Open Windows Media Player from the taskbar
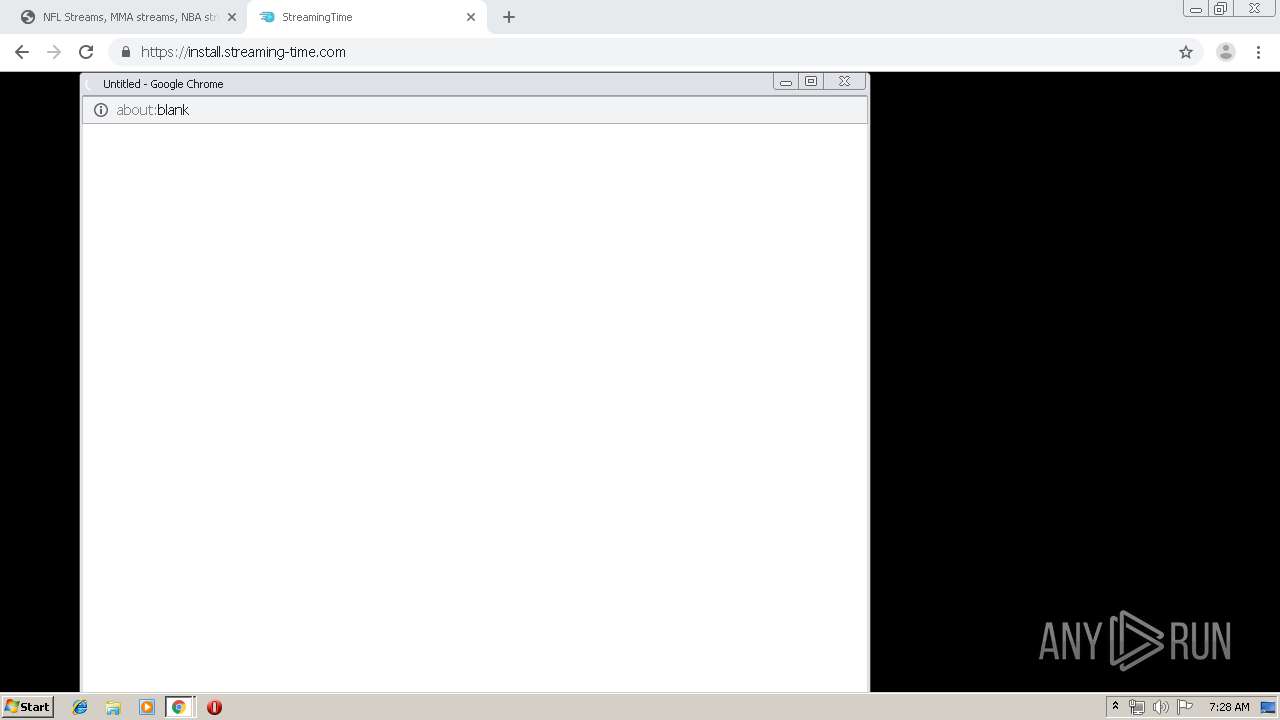 pyautogui.click(x=147, y=707)
